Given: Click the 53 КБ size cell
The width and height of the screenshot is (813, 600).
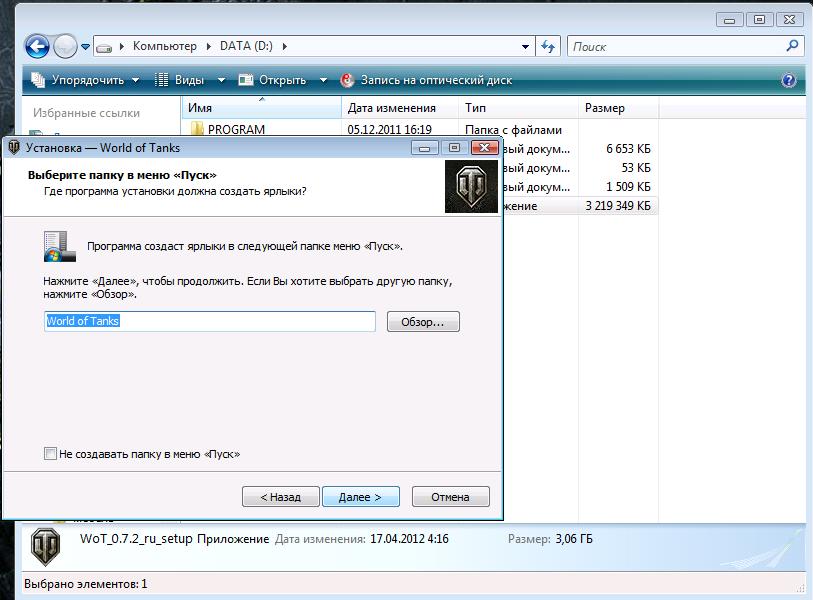Looking at the screenshot, I should pos(636,168).
